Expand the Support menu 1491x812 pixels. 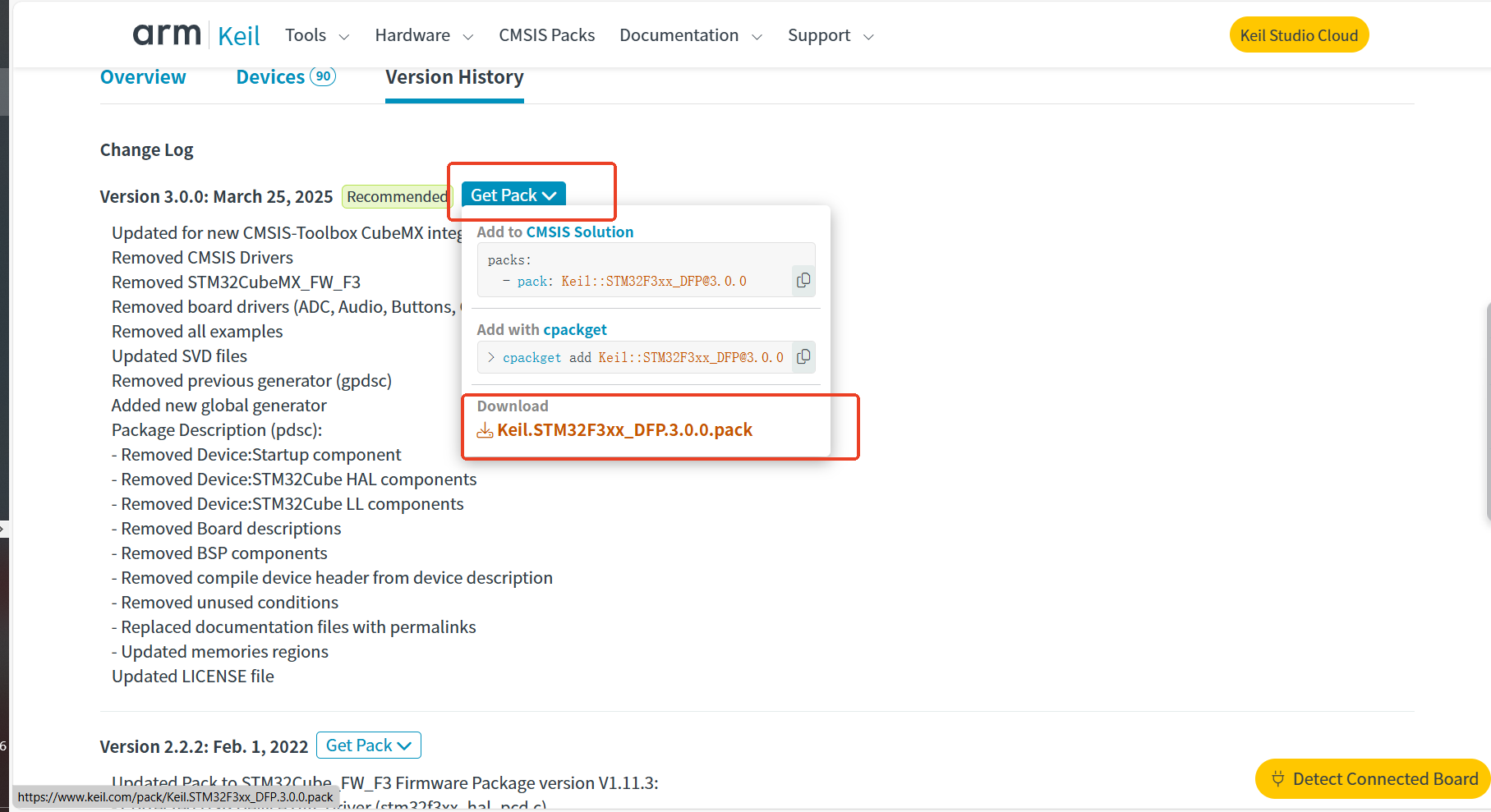click(831, 35)
